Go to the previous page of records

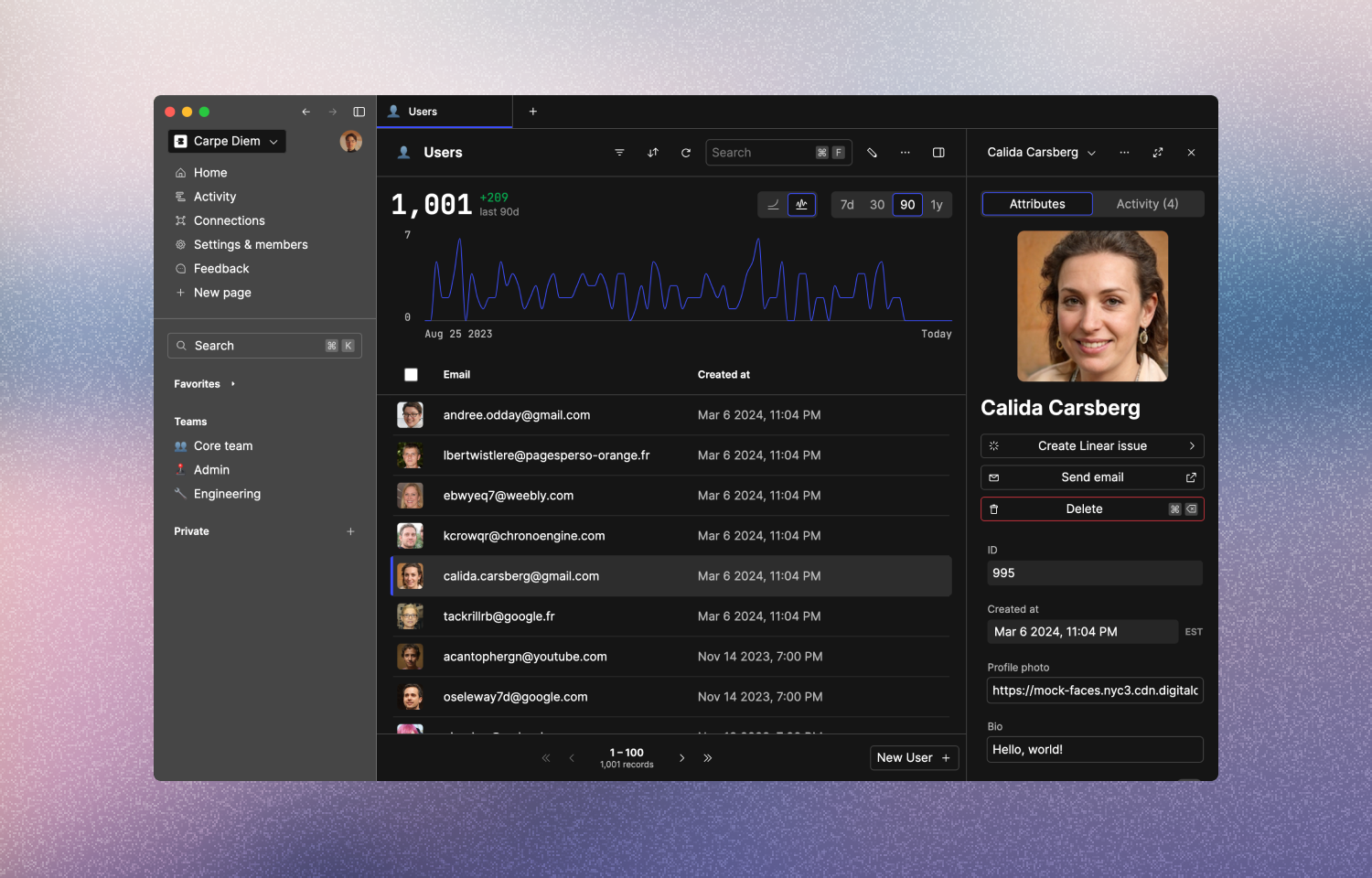[x=572, y=758]
